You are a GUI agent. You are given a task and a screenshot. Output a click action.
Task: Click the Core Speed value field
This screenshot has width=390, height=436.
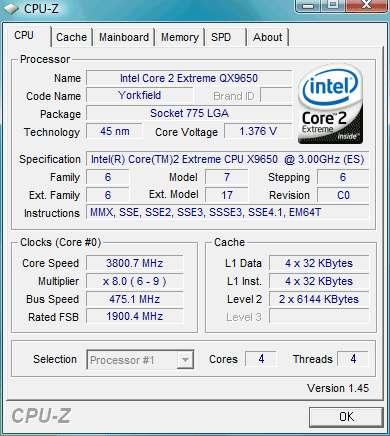pos(135,263)
